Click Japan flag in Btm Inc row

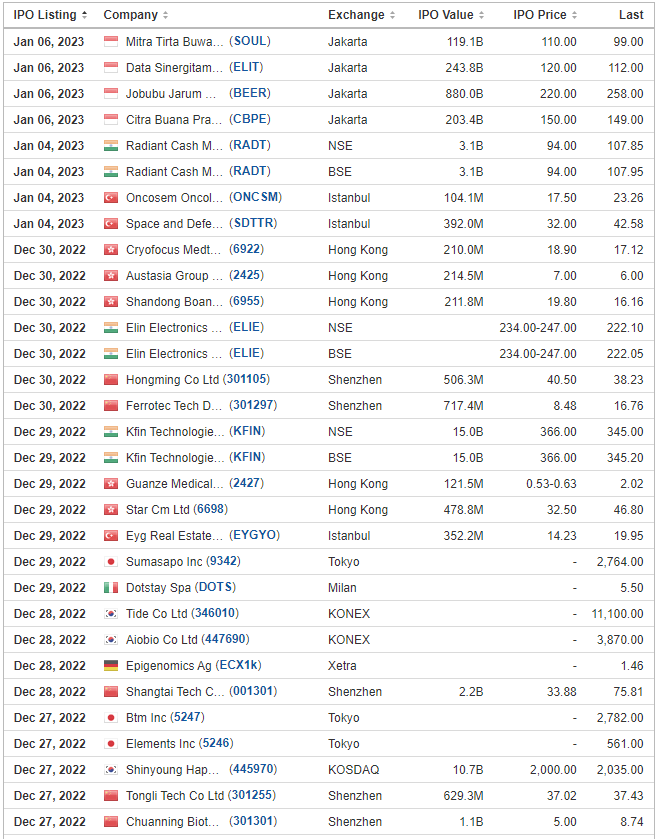click(x=111, y=718)
